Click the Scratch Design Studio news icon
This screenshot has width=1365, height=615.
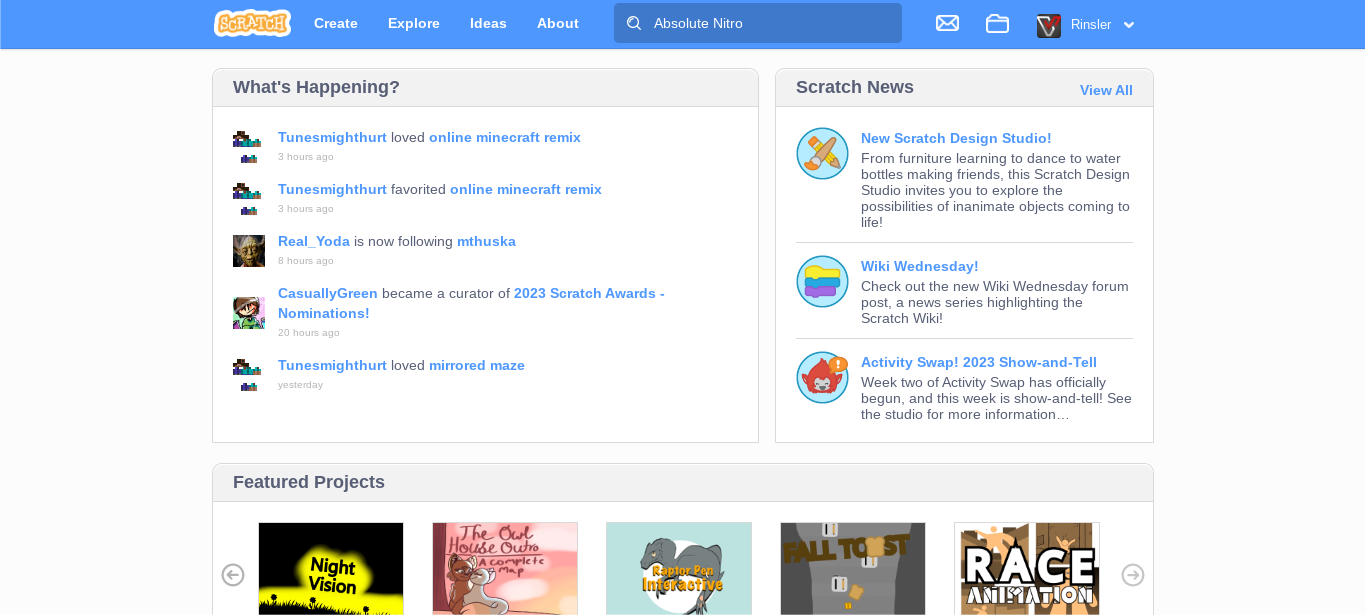coord(822,154)
